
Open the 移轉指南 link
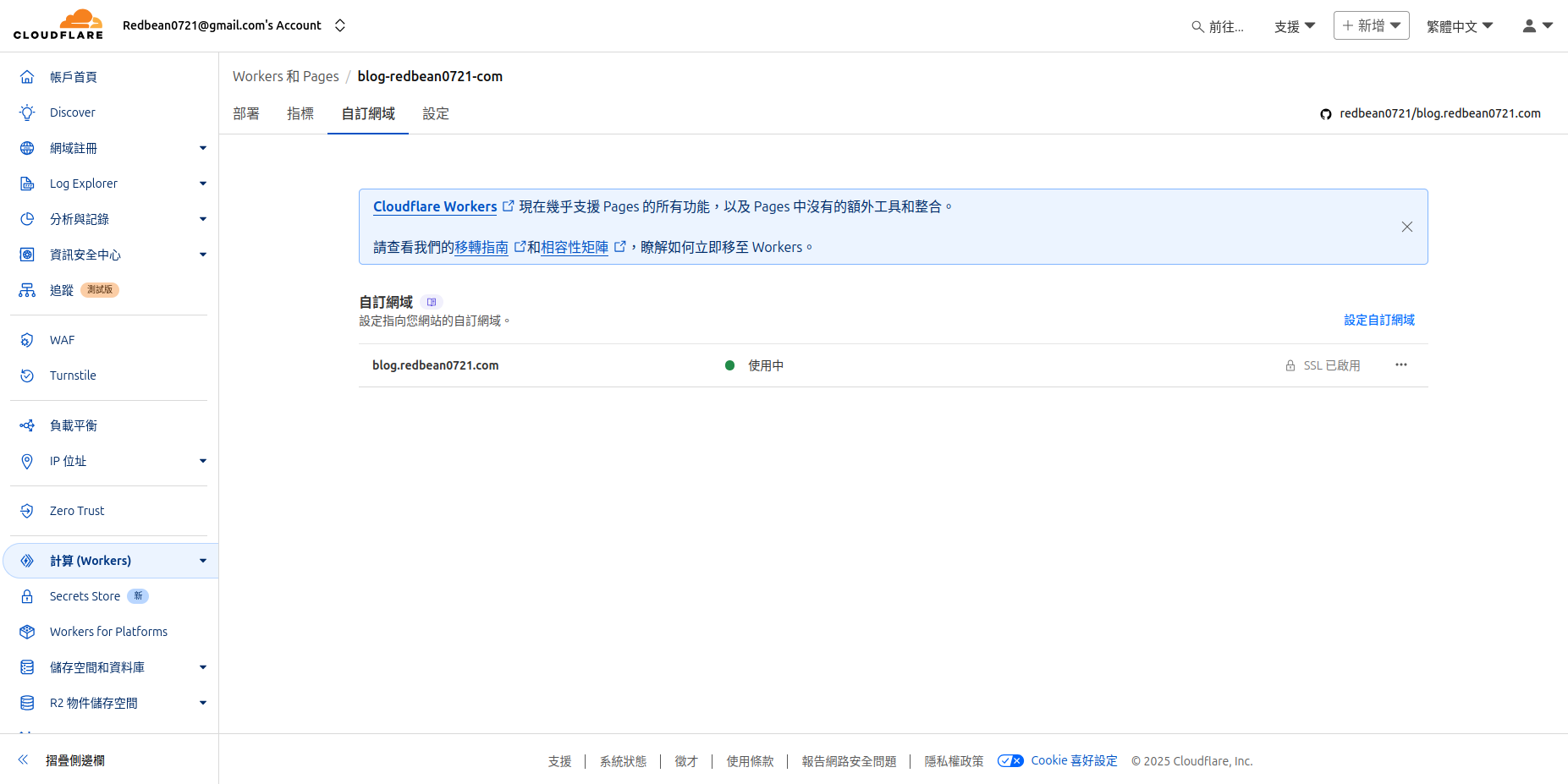(x=480, y=247)
